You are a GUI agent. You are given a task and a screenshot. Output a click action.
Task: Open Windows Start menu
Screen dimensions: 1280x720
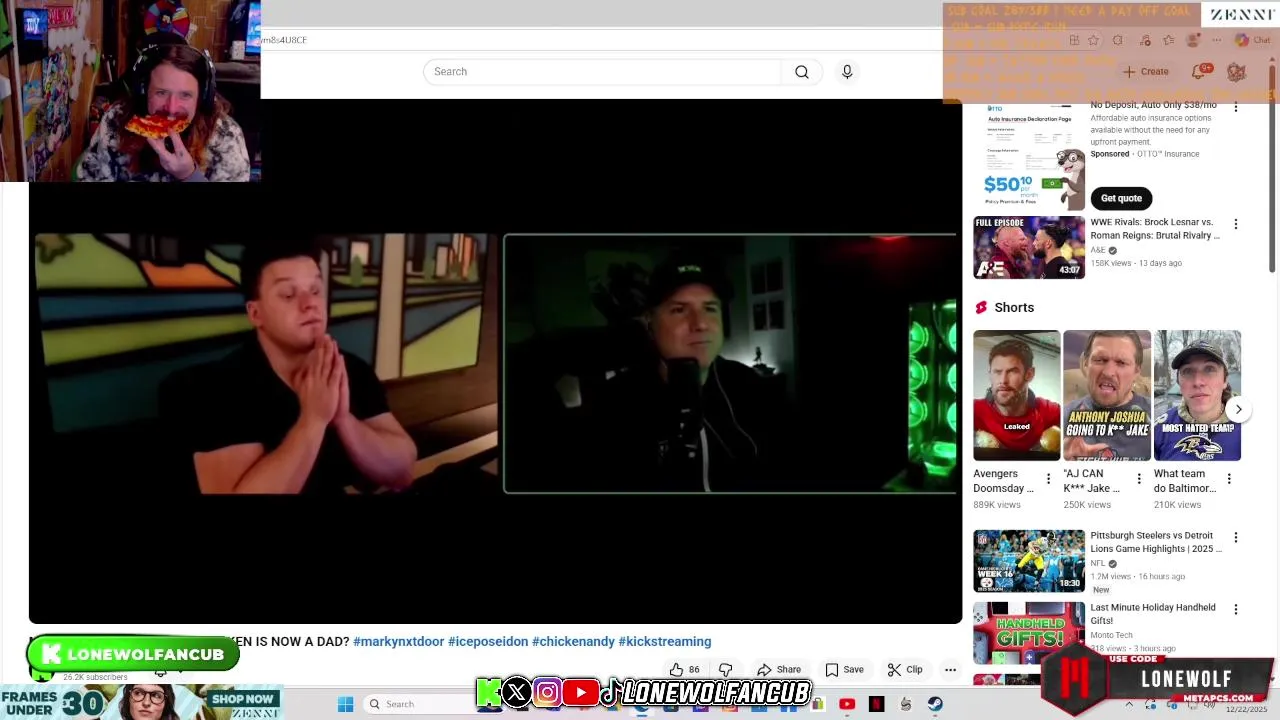345,704
